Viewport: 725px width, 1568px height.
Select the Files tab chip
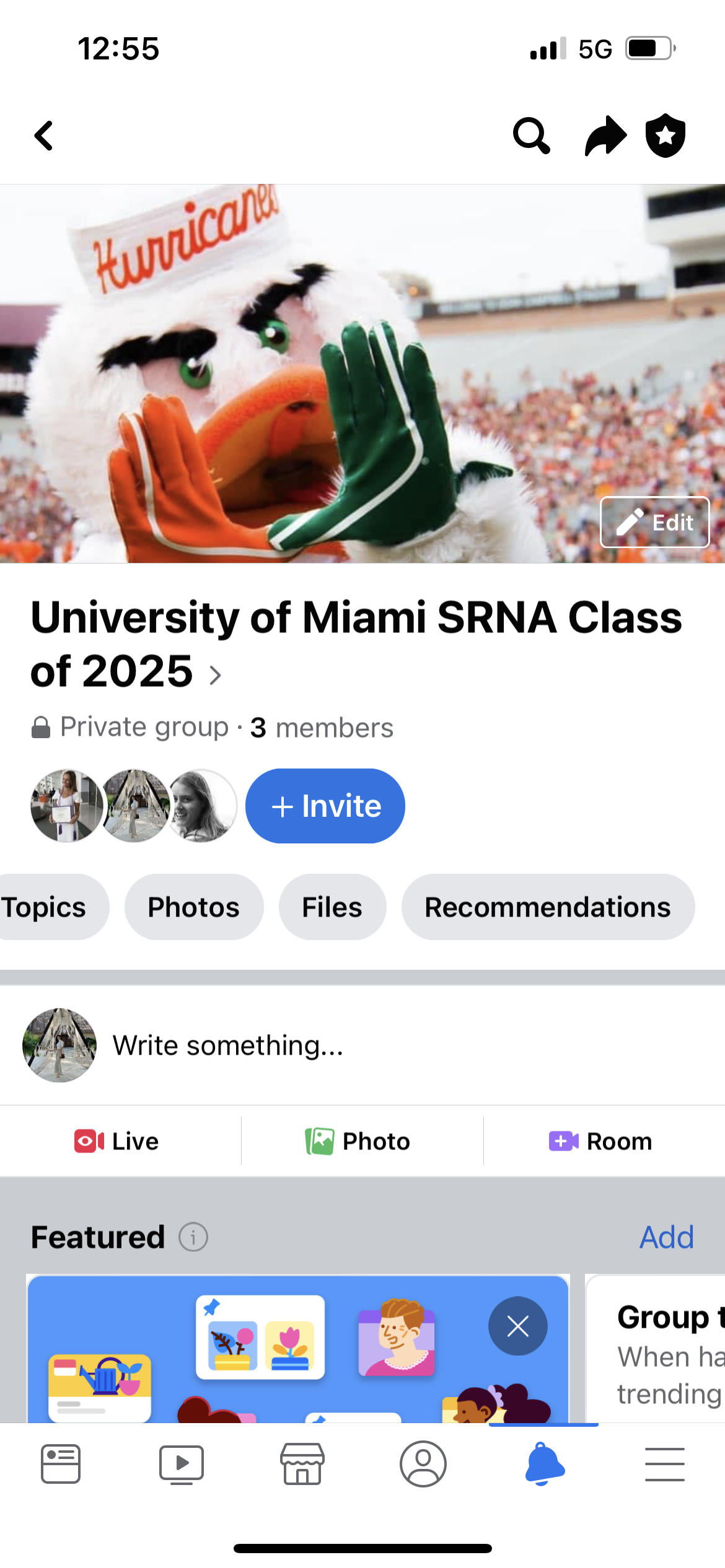coord(332,907)
